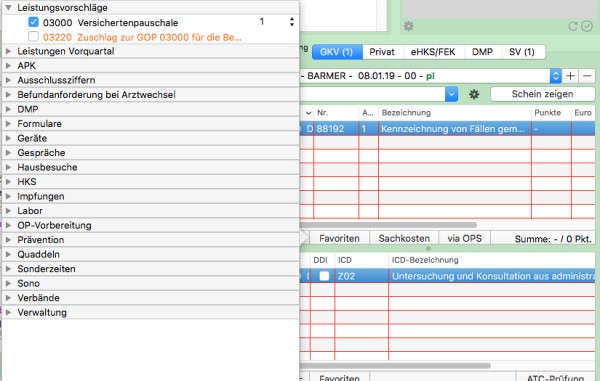This screenshot has width=600, height=381.
Task: Click the resize handle below Sachkosten
Action: (428, 249)
